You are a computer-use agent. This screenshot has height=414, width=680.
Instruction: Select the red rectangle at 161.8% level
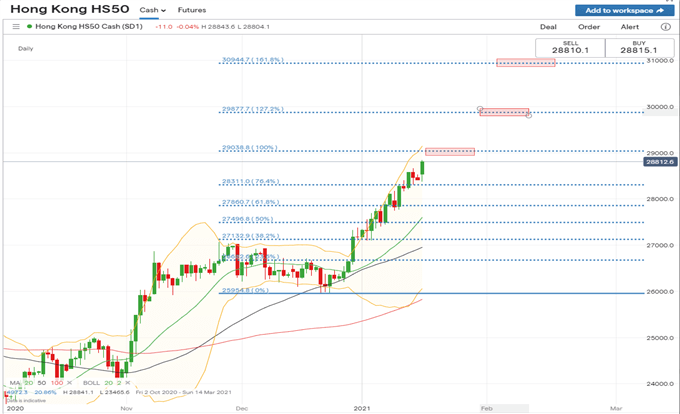coord(526,63)
